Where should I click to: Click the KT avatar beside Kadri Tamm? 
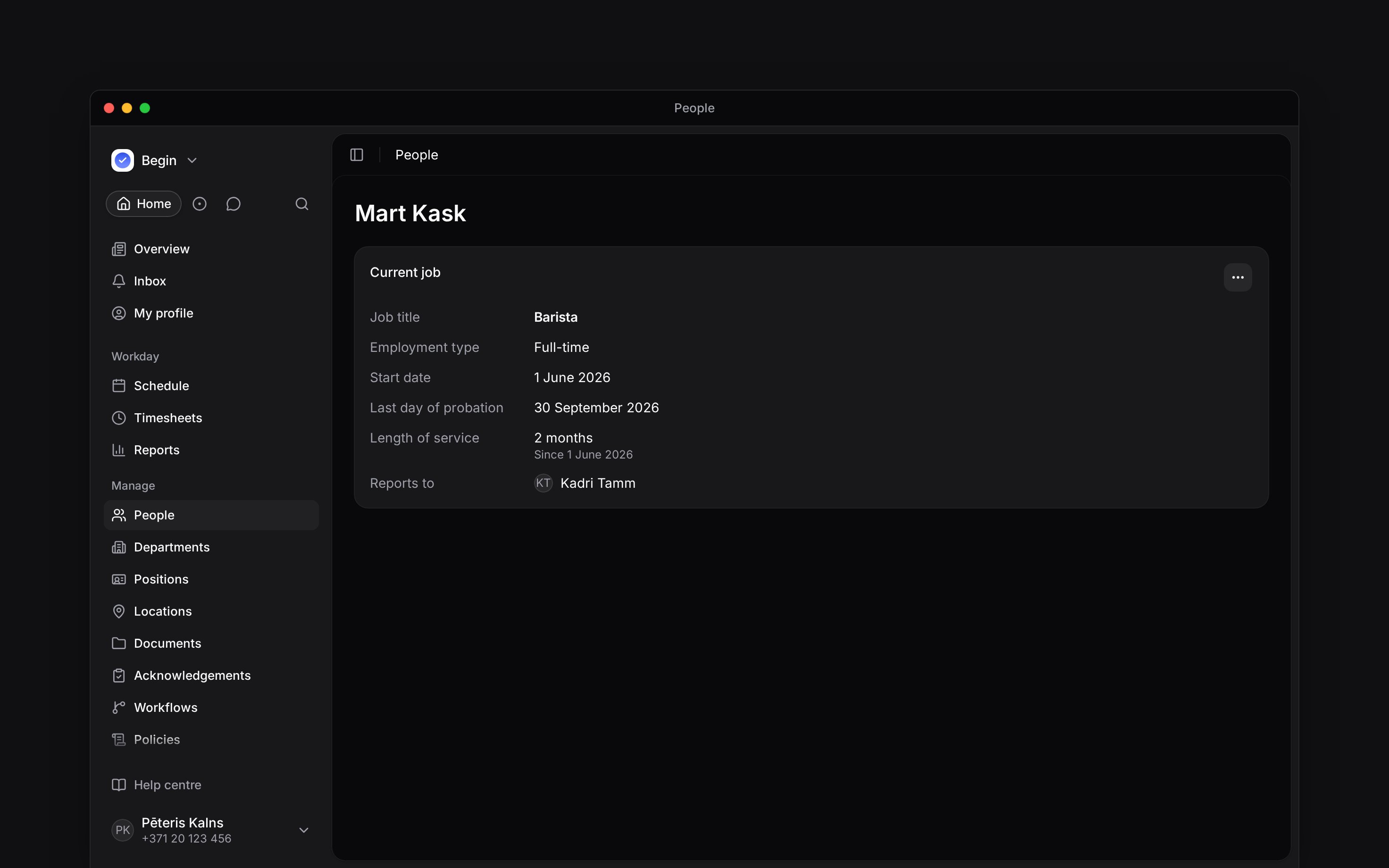(x=543, y=484)
